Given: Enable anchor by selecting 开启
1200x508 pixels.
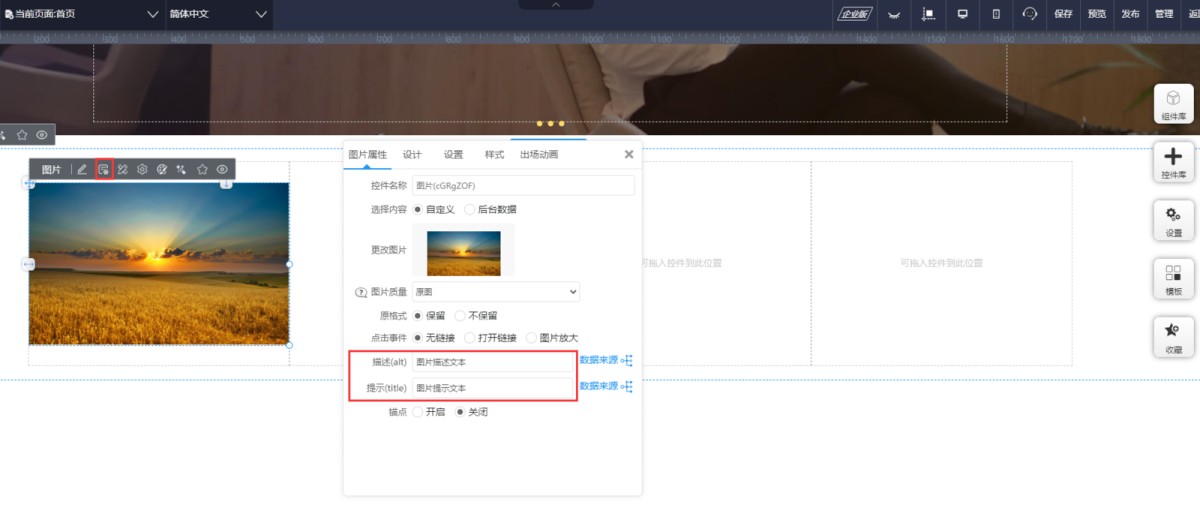Looking at the screenshot, I should pyautogui.click(x=418, y=412).
